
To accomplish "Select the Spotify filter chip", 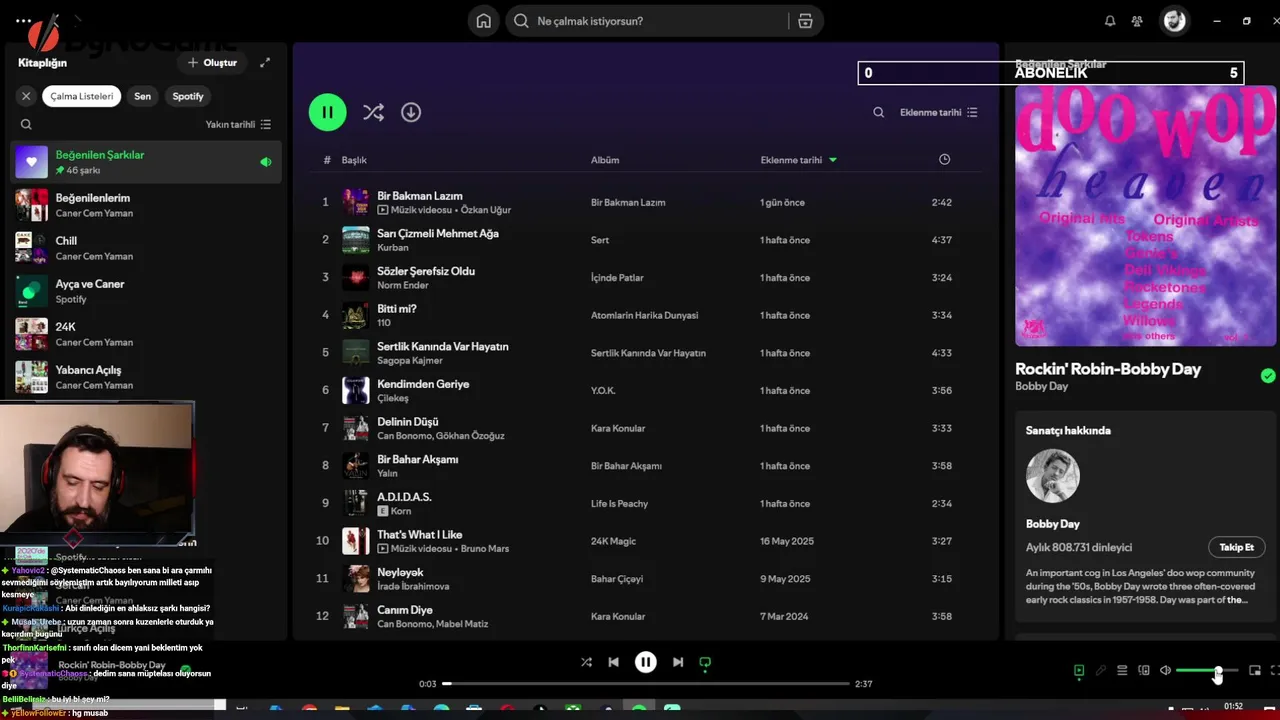I will point(188,96).
